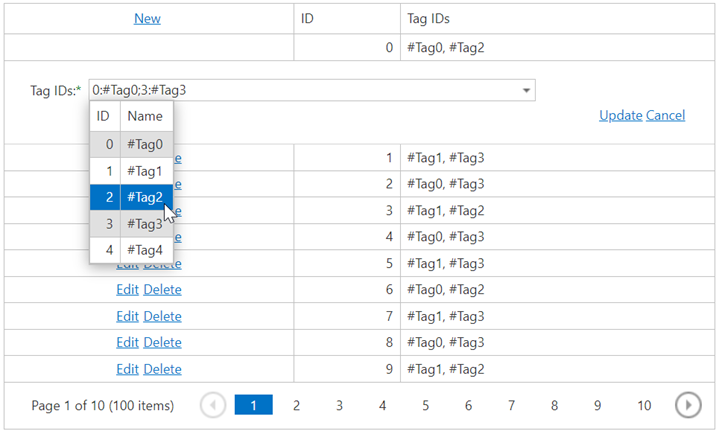Click cell '#Tag0, #Tag3' in row 2
The width and height of the screenshot is (719, 434).
click(557, 184)
